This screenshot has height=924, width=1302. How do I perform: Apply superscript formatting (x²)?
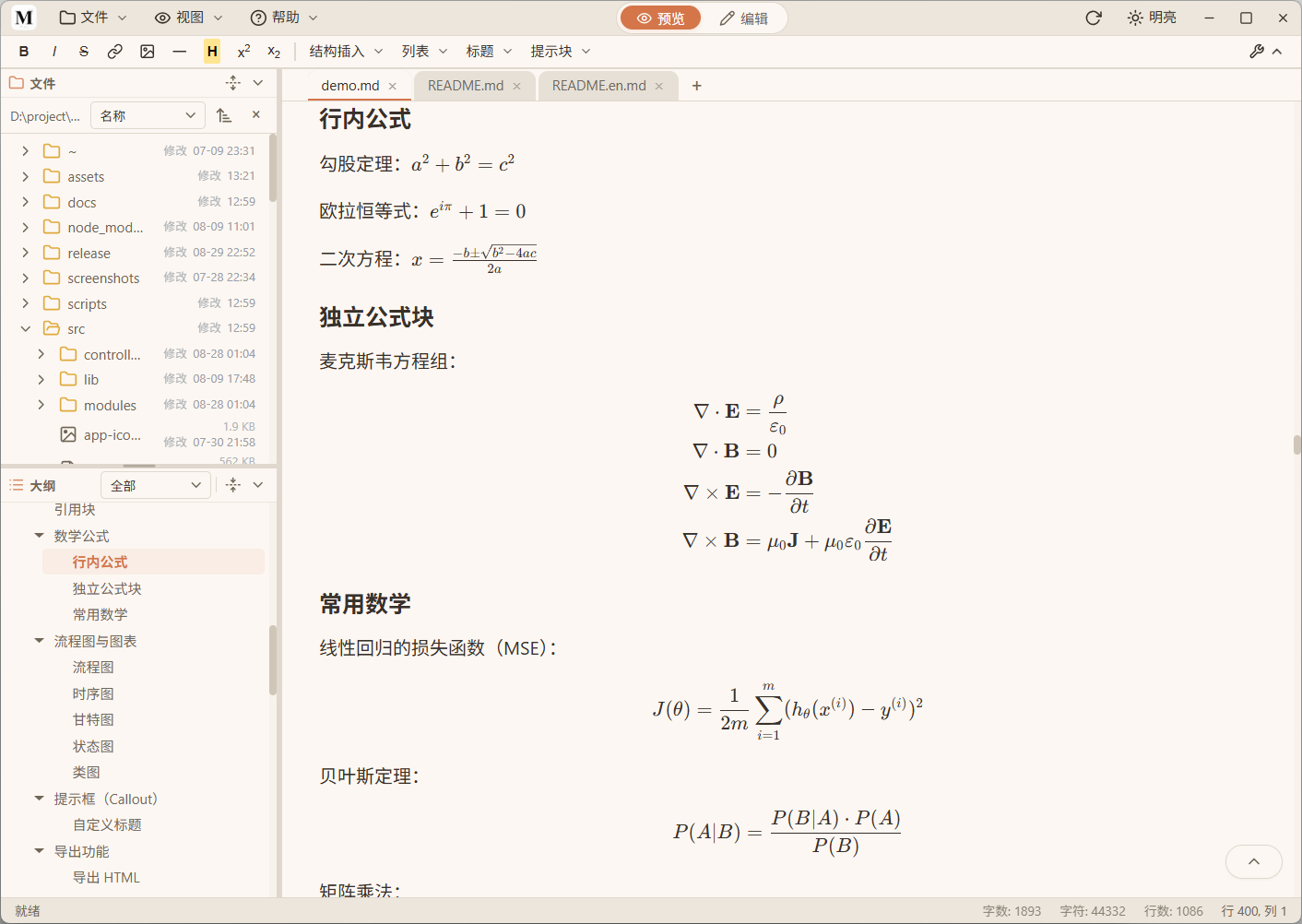point(243,52)
